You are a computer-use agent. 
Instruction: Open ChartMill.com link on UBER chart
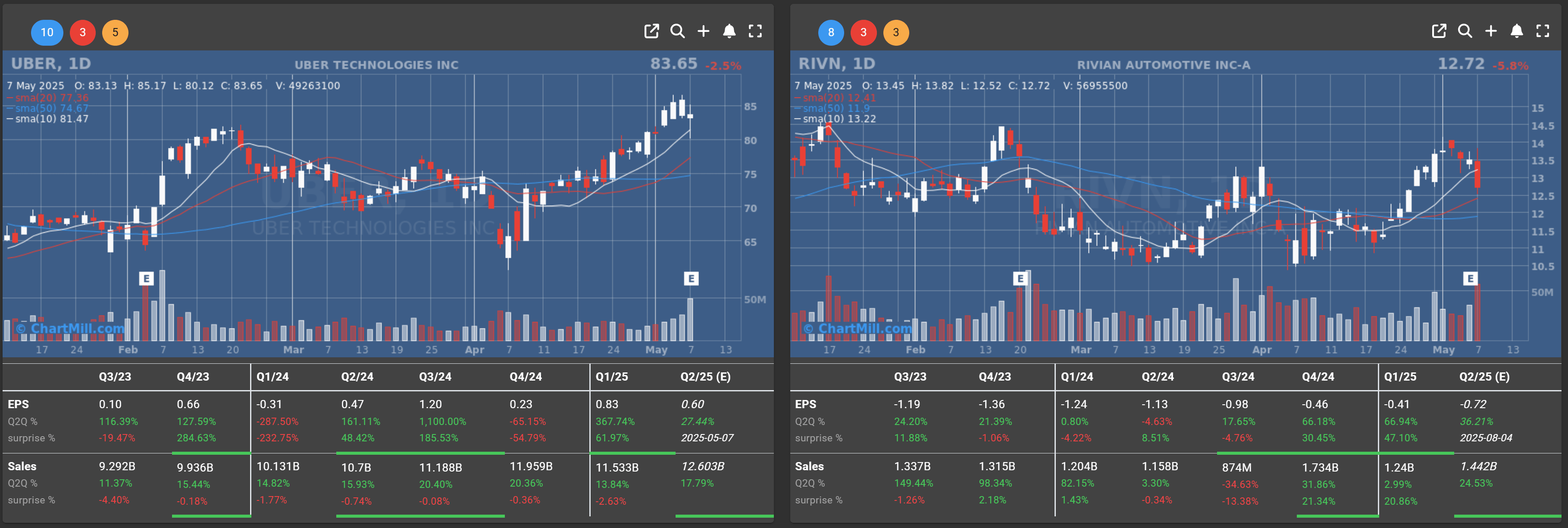[71, 328]
